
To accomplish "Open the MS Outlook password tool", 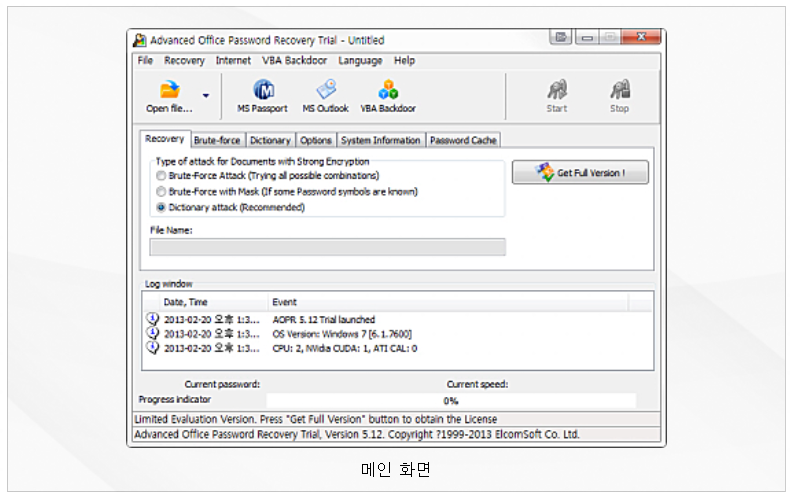I will point(325,96).
